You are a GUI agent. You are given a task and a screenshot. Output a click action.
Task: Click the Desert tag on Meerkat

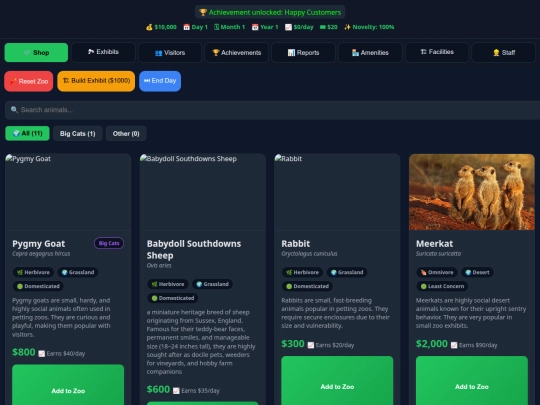477,272
